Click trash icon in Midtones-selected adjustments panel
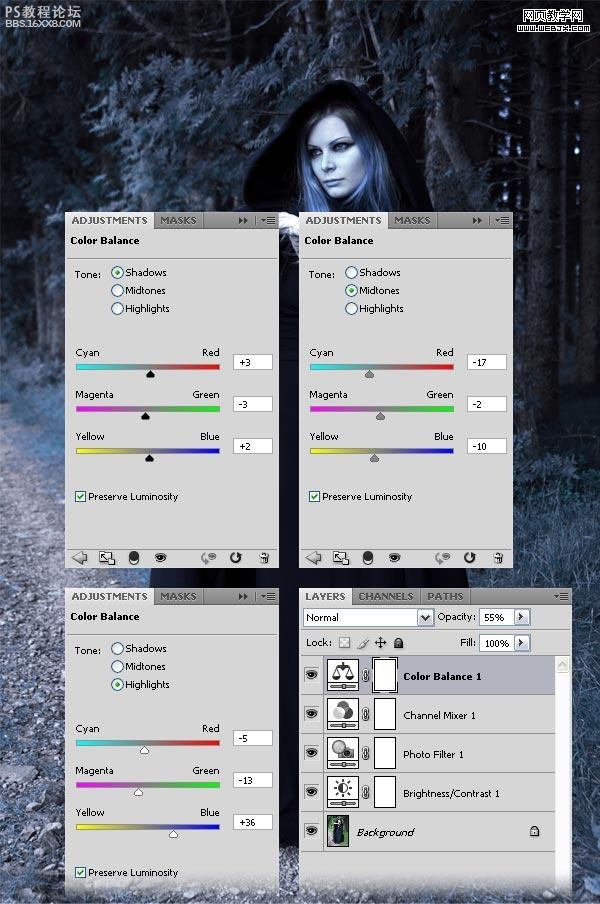600x904 pixels. pos(498,558)
